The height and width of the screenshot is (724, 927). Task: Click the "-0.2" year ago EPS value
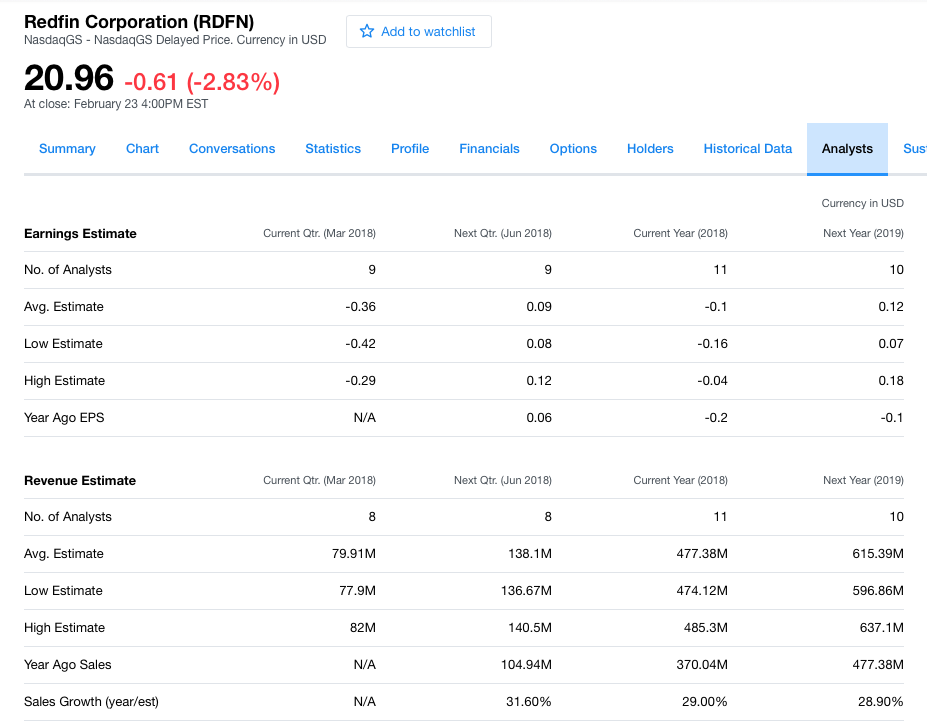pos(716,418)
